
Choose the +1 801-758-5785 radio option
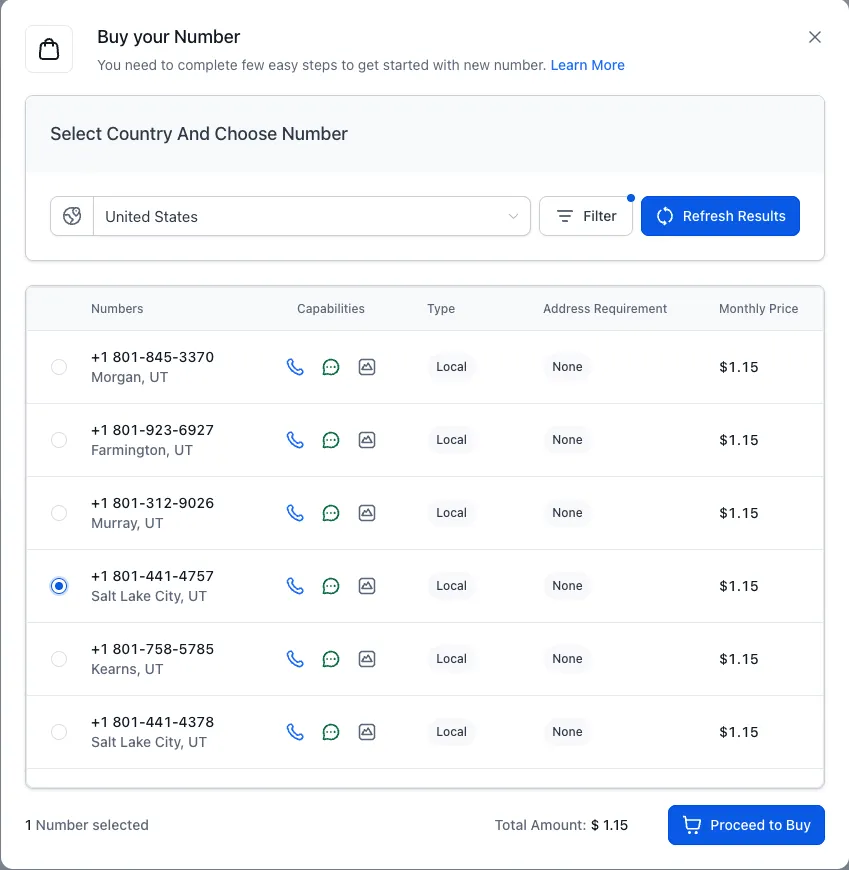click(59, 659)
